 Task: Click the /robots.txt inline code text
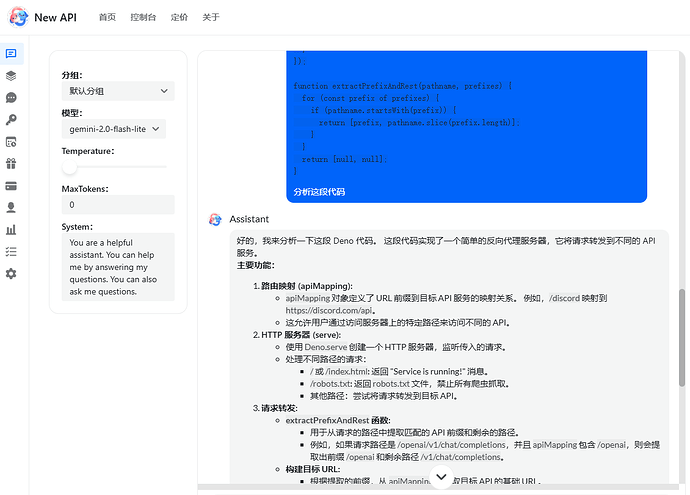point(331,384)
